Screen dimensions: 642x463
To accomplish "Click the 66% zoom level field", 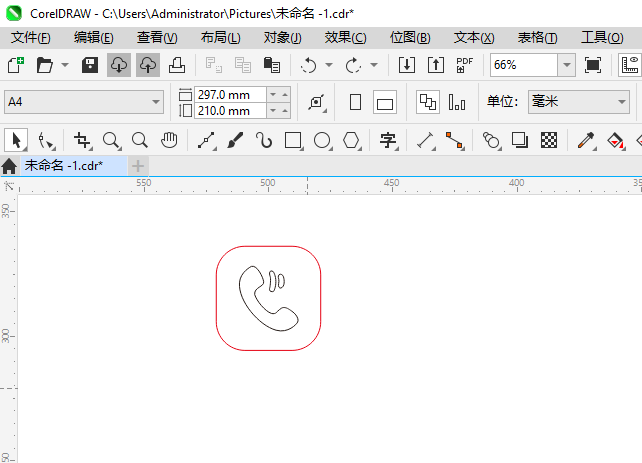I will click(x=524, y=65).
